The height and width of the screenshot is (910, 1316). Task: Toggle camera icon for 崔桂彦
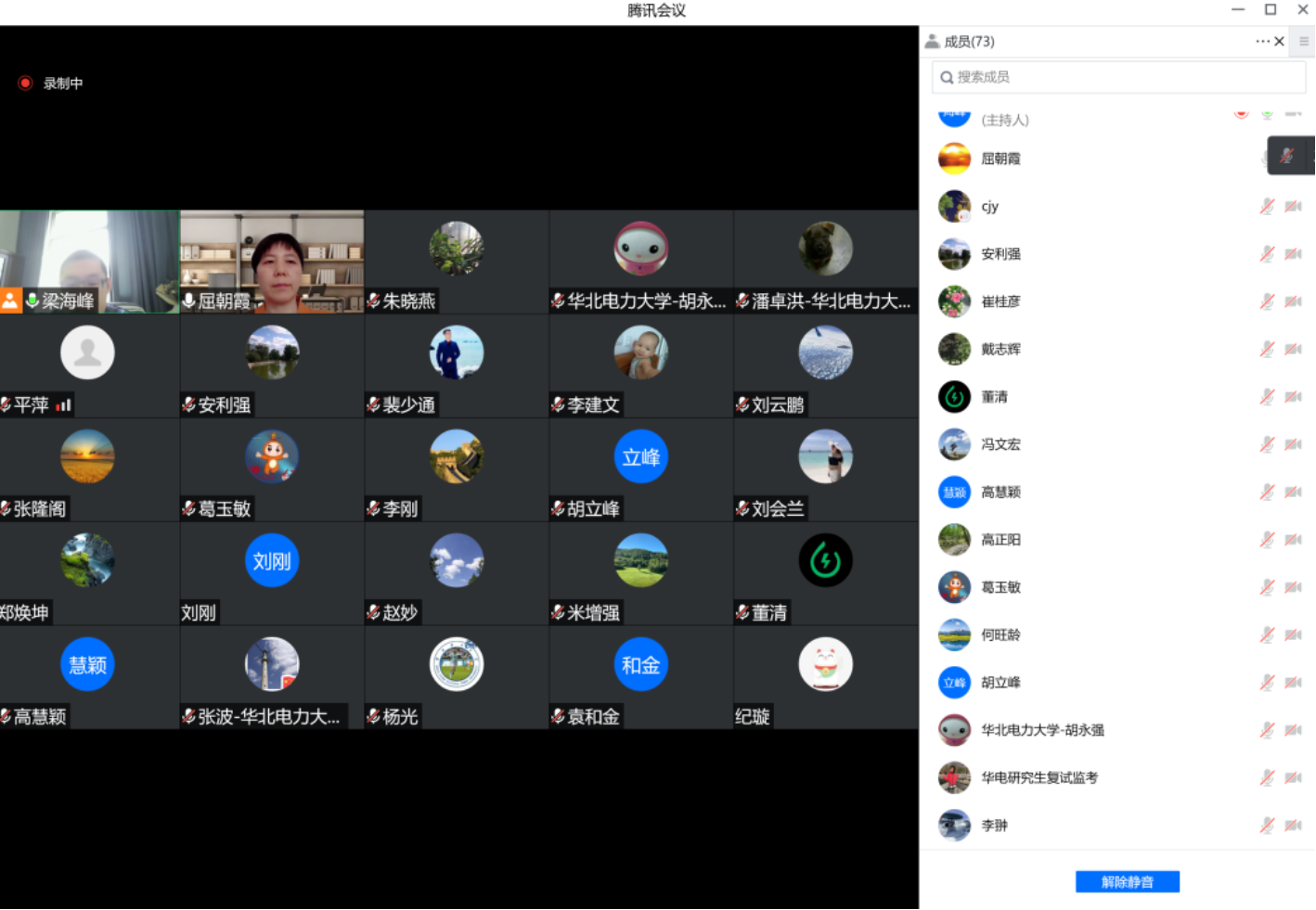tap(1293, 301)
